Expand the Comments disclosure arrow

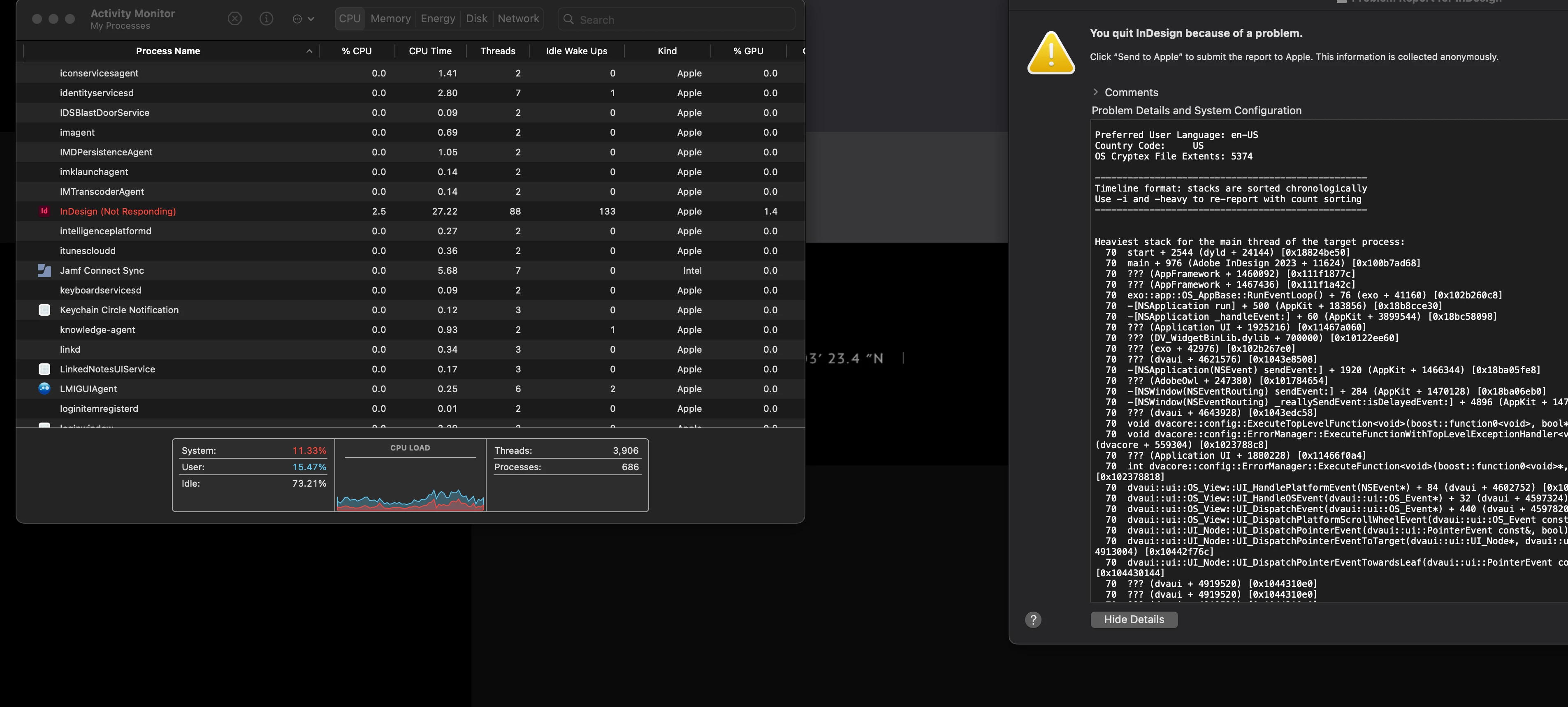[1095, 92]
